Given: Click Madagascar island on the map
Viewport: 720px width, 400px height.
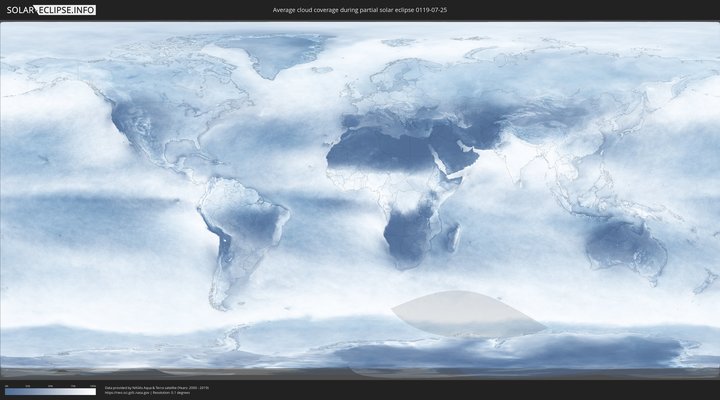Looking at the screenshot, I should point(452,237).
